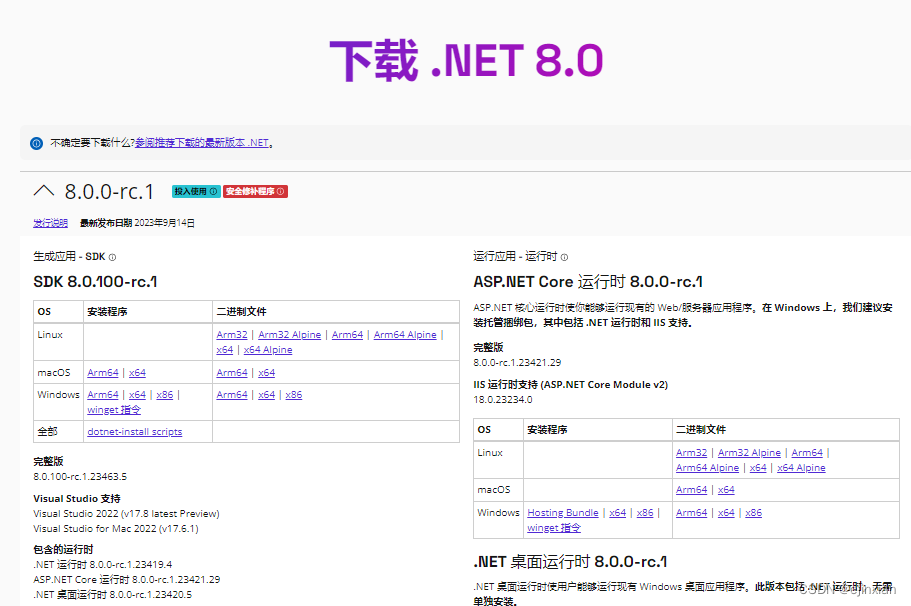This screenshot has width=911, height=606.
Task: Download SDK Linux Arm64 Alpine binary
Action: click(x=405, y=335)
